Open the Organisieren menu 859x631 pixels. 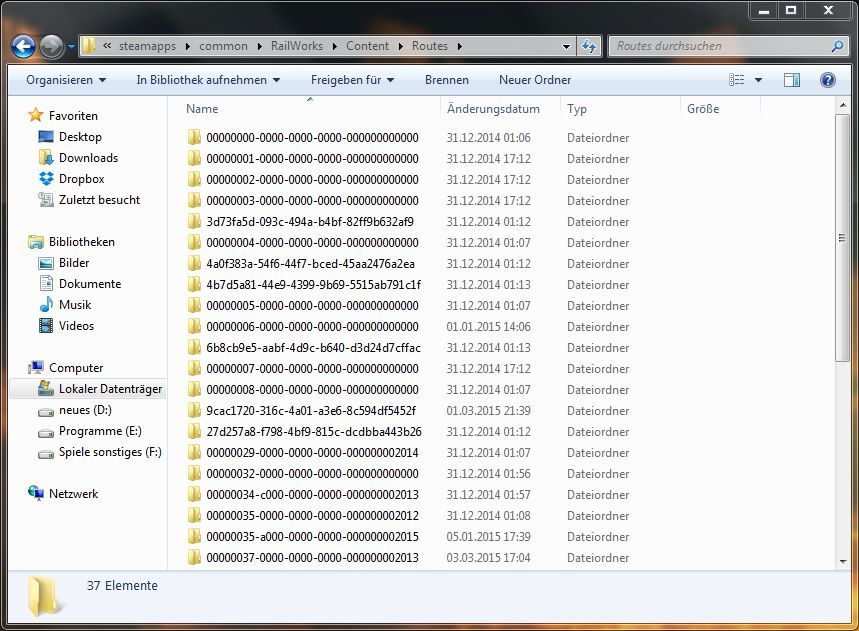click(66, 80)
